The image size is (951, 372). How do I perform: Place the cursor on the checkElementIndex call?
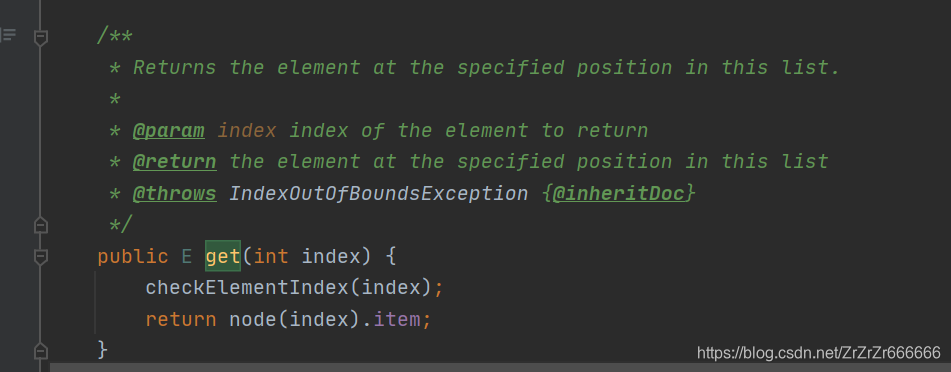(x=247, y=288)
